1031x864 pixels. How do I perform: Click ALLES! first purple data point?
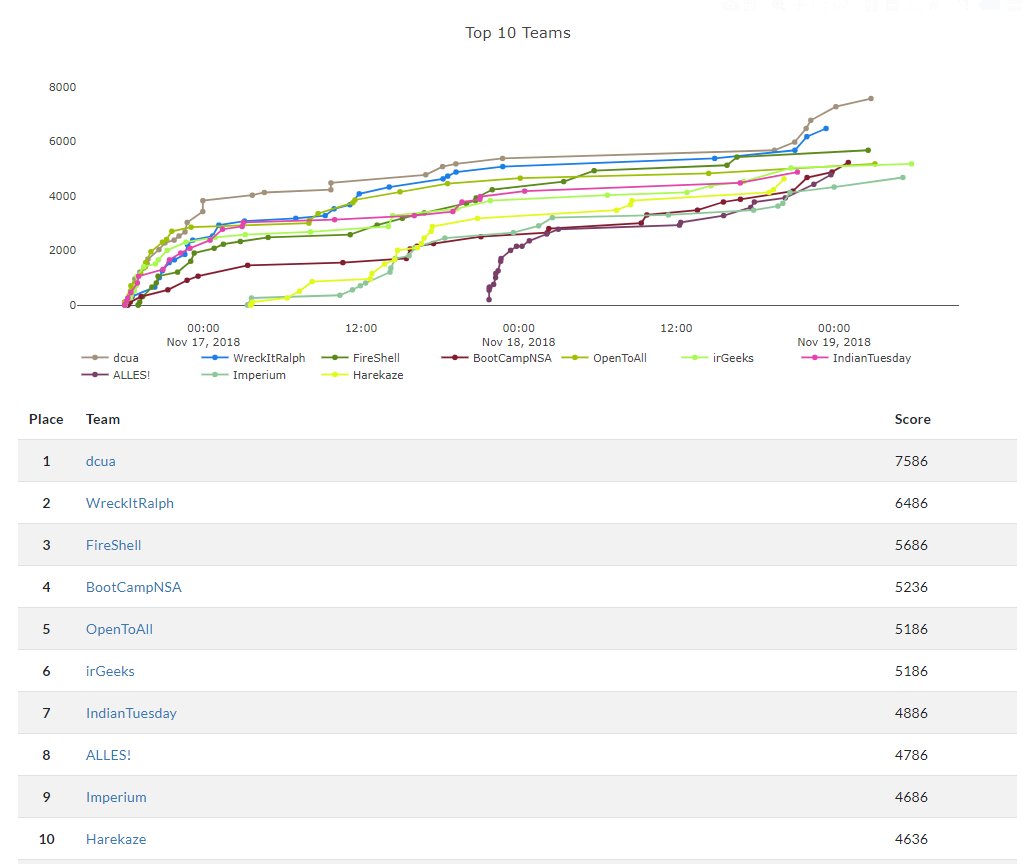[x=489, y=300]
